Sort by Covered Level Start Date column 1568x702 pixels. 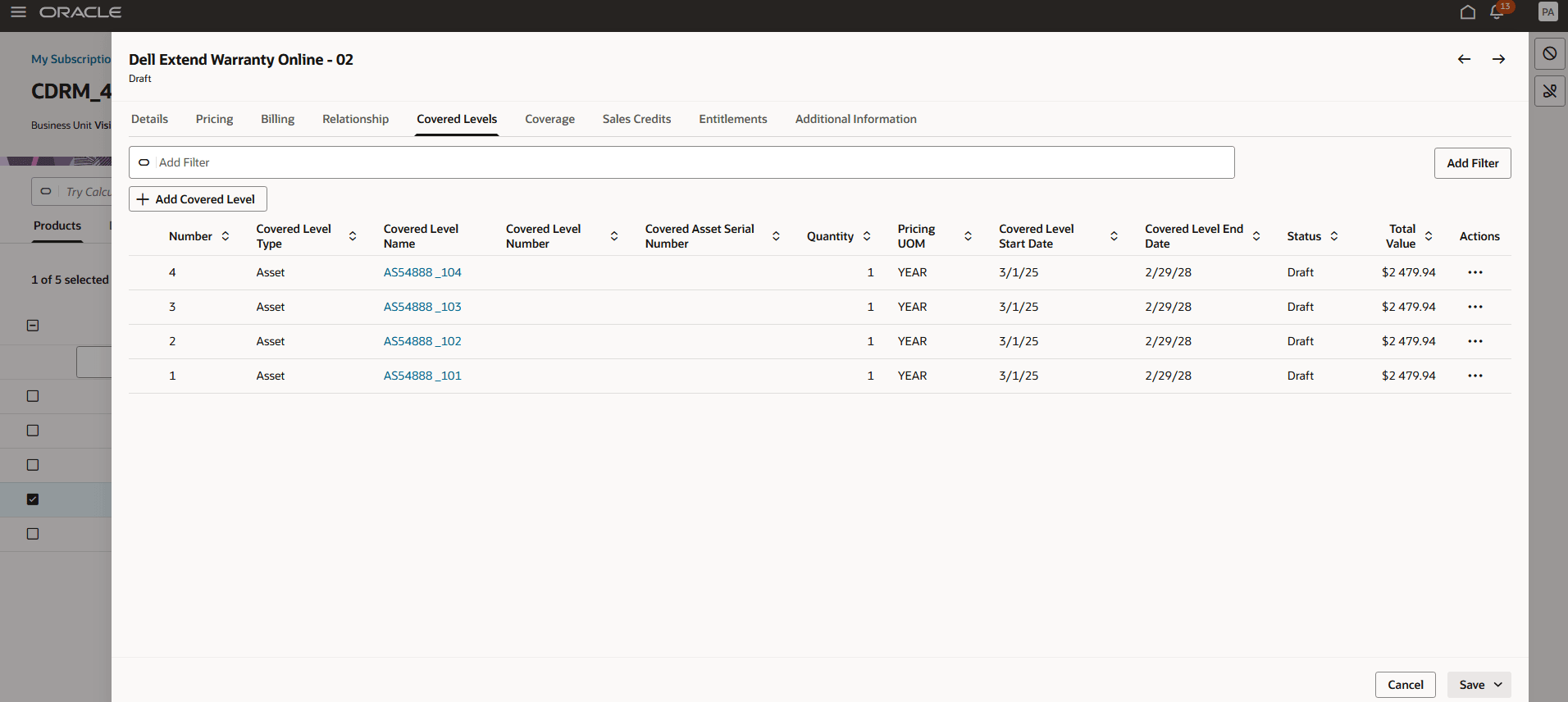click(1114, 236)
